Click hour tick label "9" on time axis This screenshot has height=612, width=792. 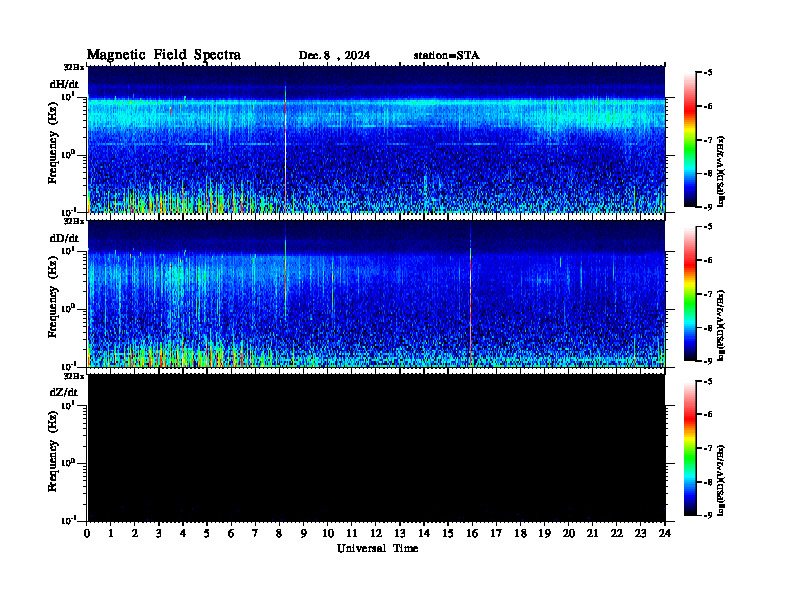click(304, 534)
